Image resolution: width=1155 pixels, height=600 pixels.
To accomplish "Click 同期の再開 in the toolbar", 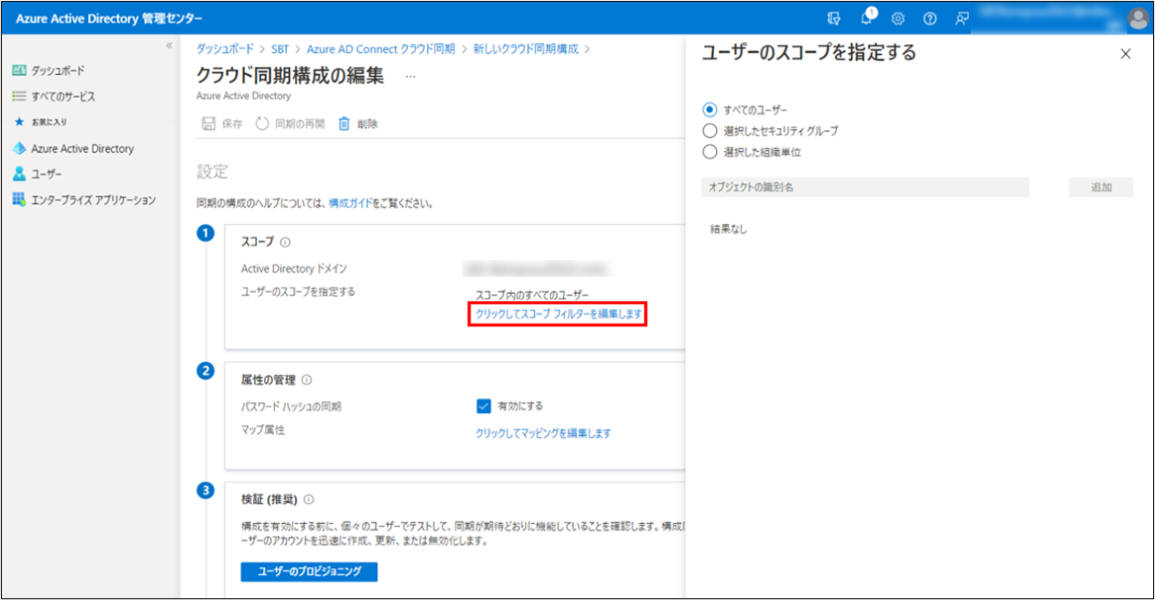I will 290,124.
